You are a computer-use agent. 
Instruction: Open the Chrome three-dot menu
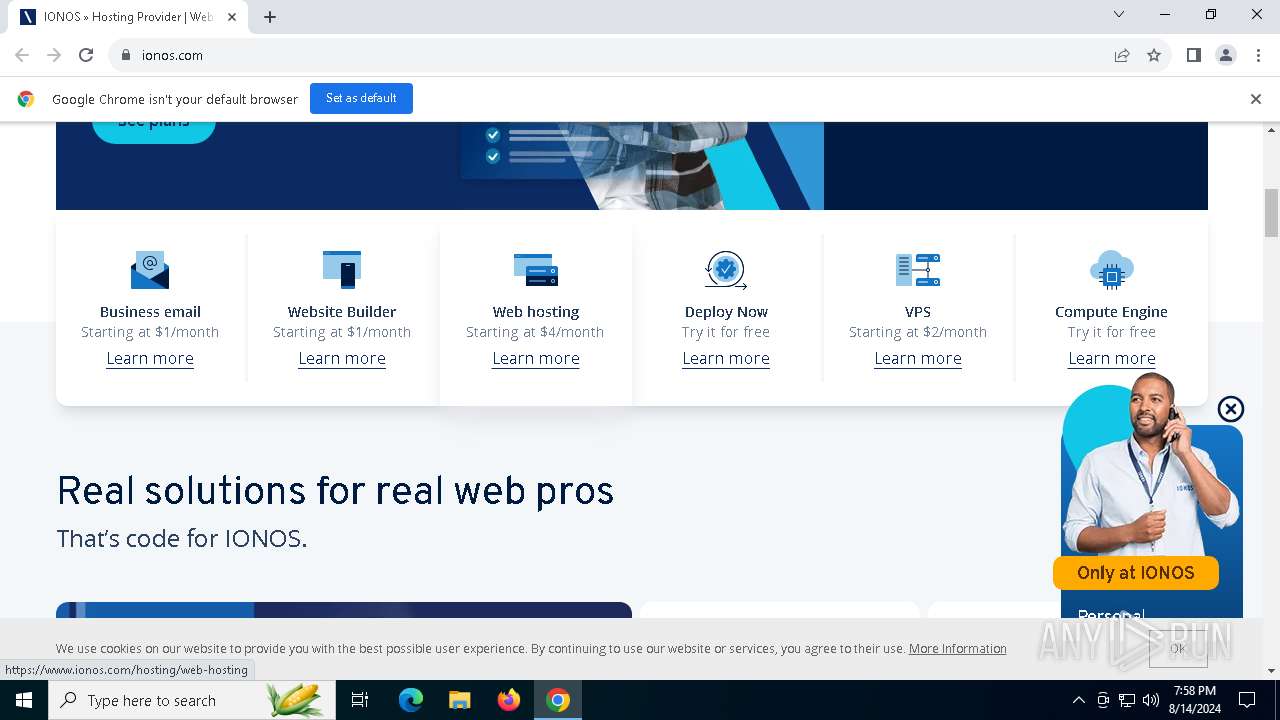pyautogui.click(x=1258, y=55)
